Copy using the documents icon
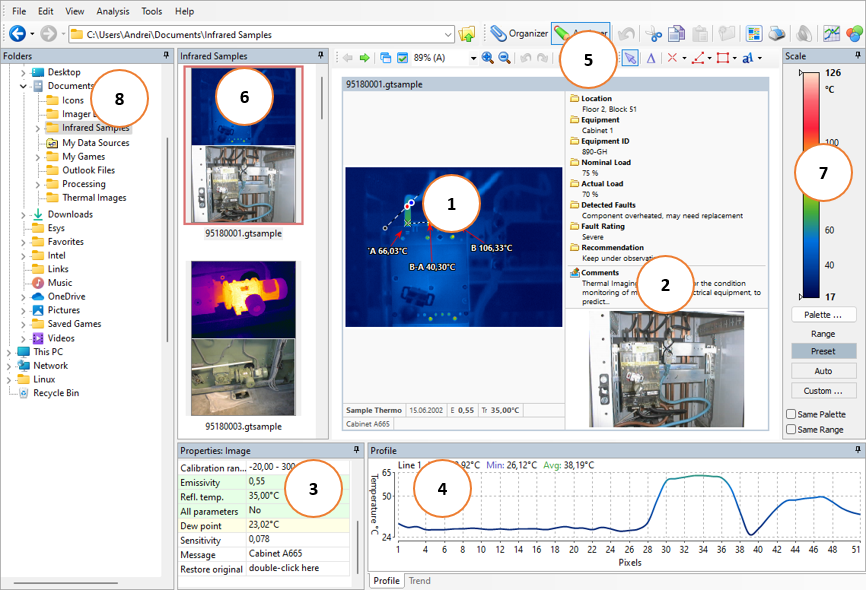The width and height of the screenshot is (866, 590). click(x=677, y=34)
